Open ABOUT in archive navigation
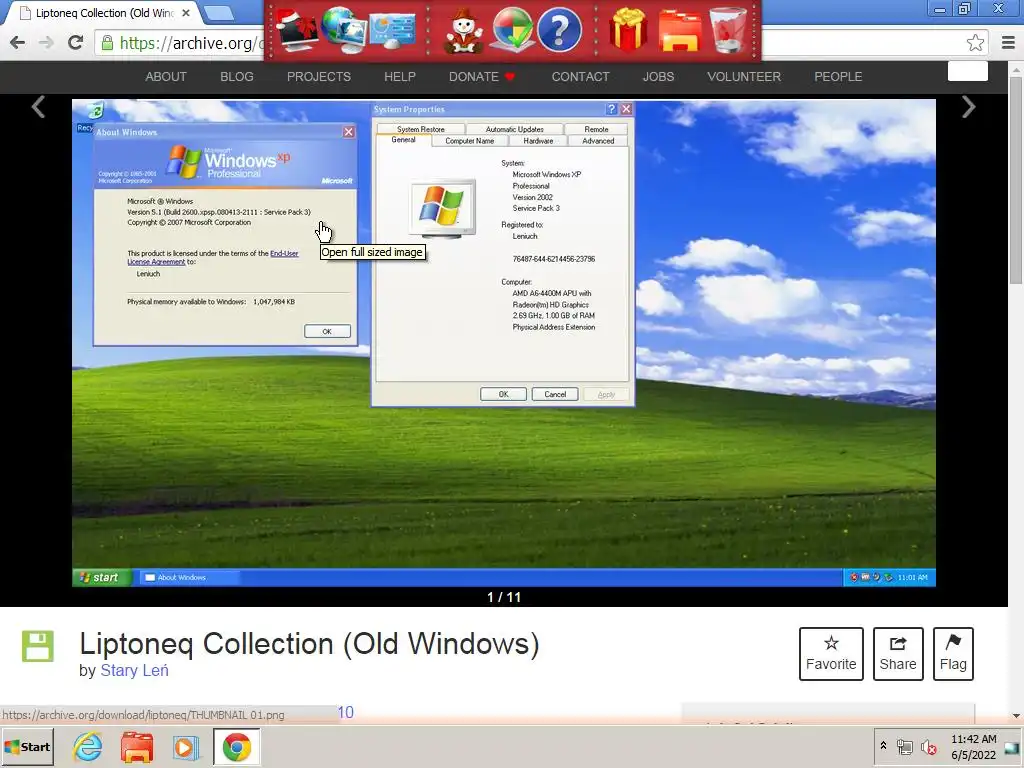This screenshot has width=1024, height=768. point(166,76)
